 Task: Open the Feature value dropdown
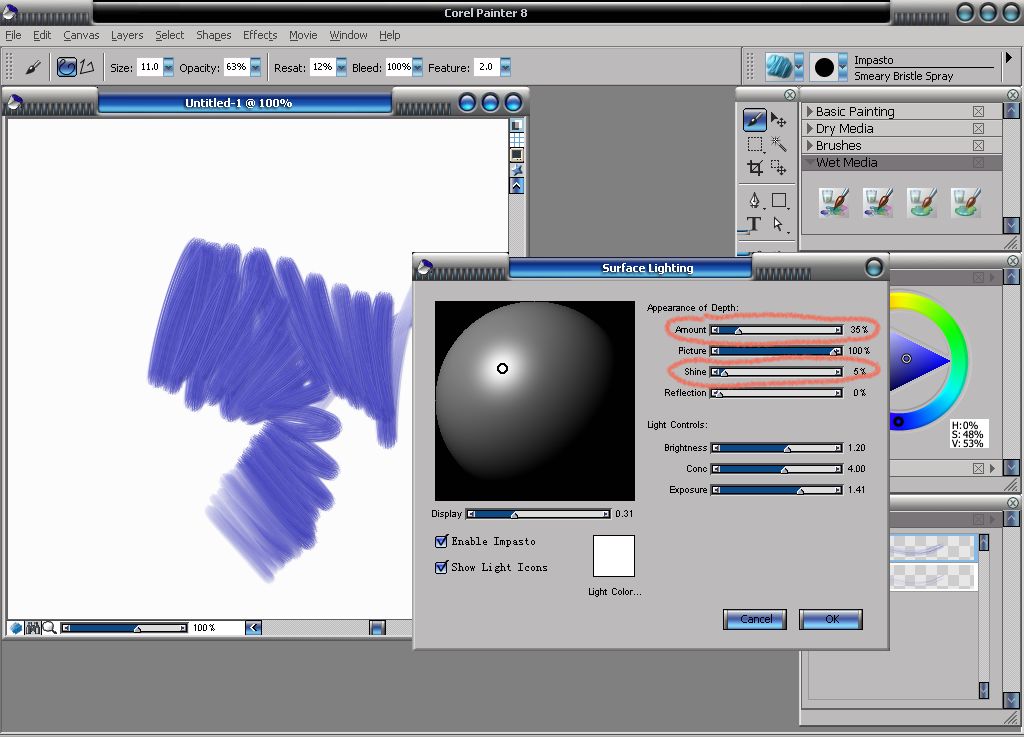pyautogui.click(x=505, y=67)
